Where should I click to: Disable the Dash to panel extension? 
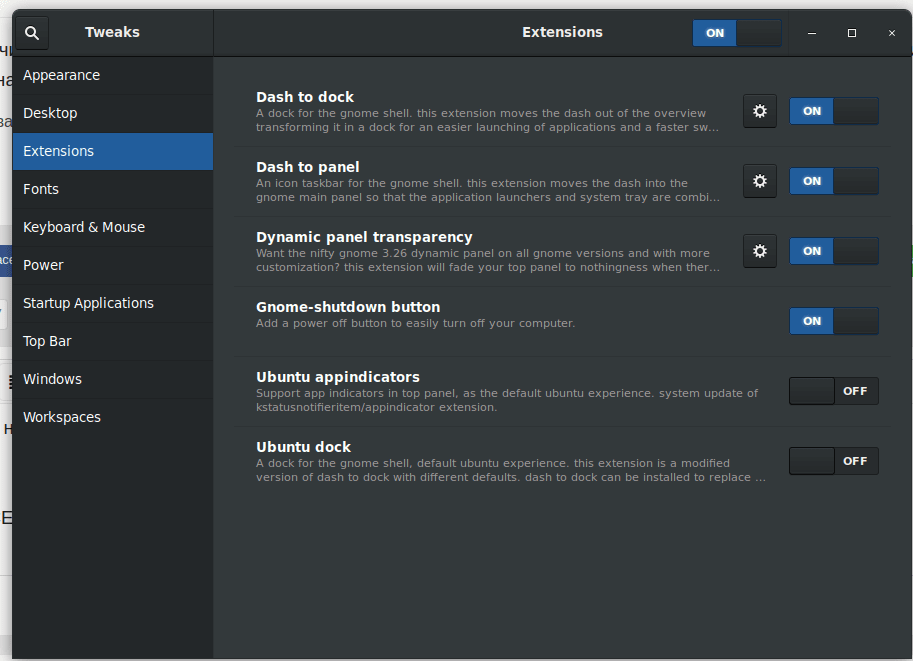pos(834,181)
